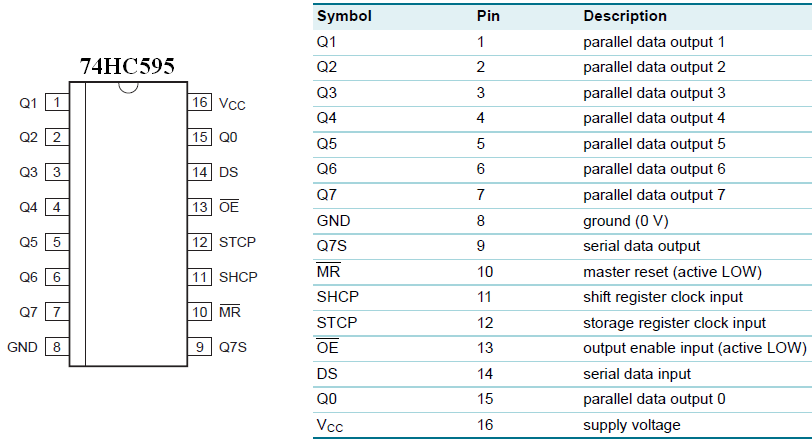Click the pin 12 box beside STCP
Screen dimensions: 812x443
[200, 242]
